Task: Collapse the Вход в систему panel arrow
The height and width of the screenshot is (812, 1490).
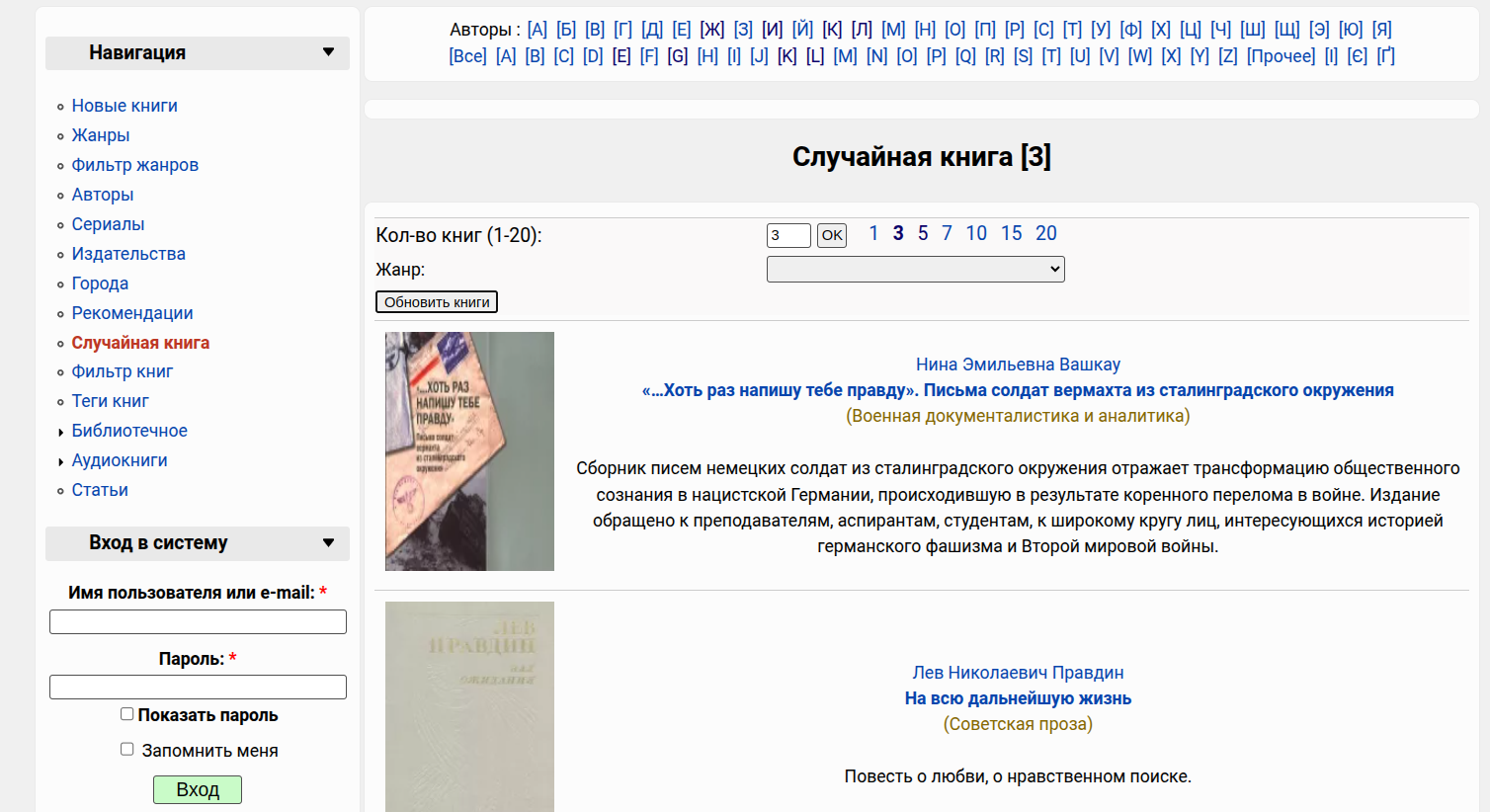Action: pos(328,542)
